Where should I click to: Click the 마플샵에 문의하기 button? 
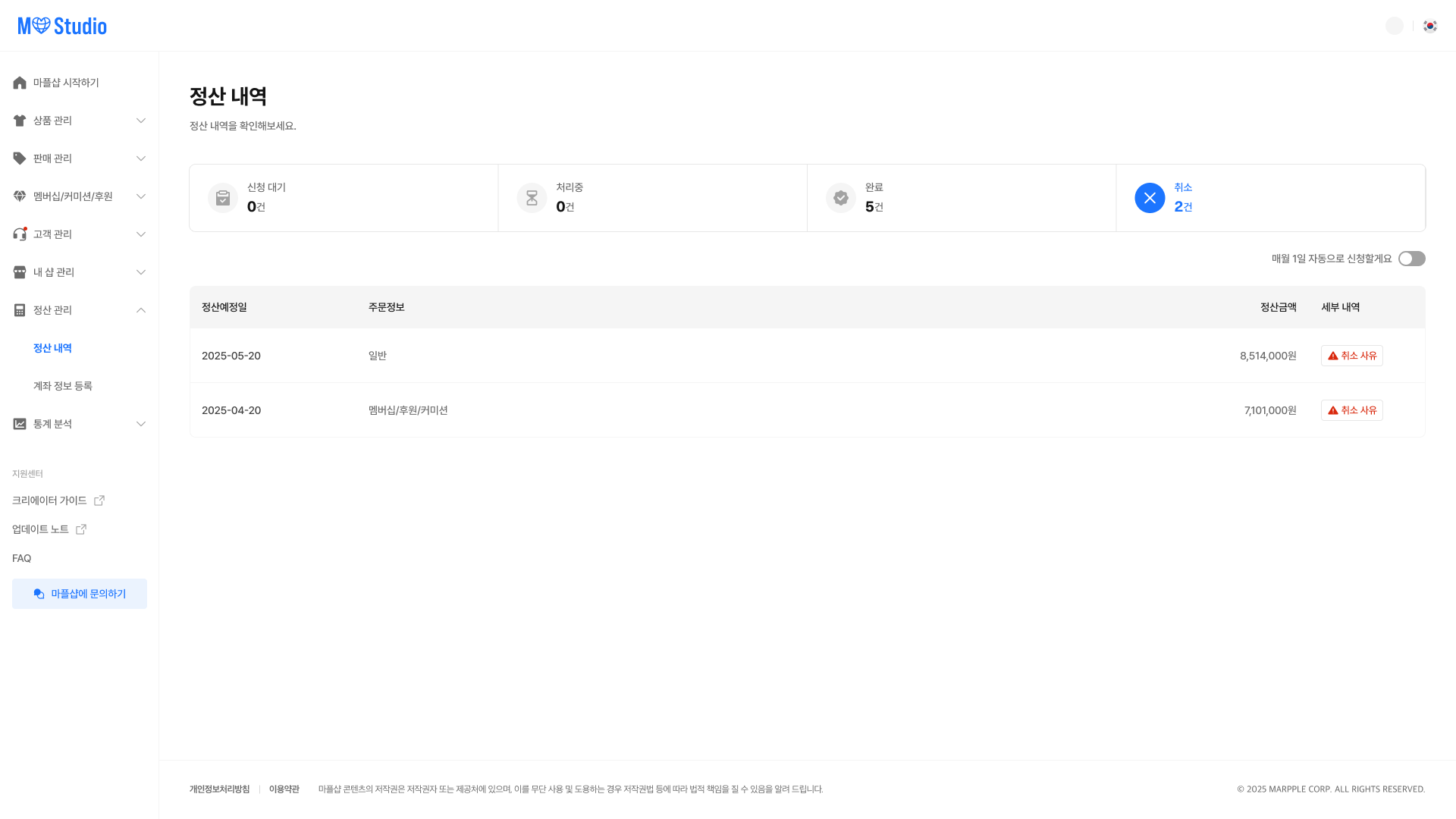(80, 594)
